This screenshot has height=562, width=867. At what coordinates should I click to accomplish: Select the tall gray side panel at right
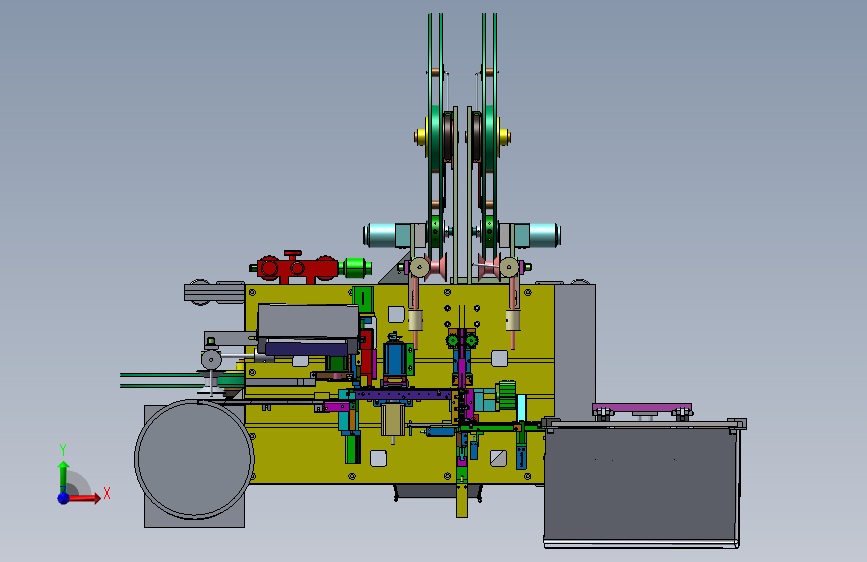(575, 351)
